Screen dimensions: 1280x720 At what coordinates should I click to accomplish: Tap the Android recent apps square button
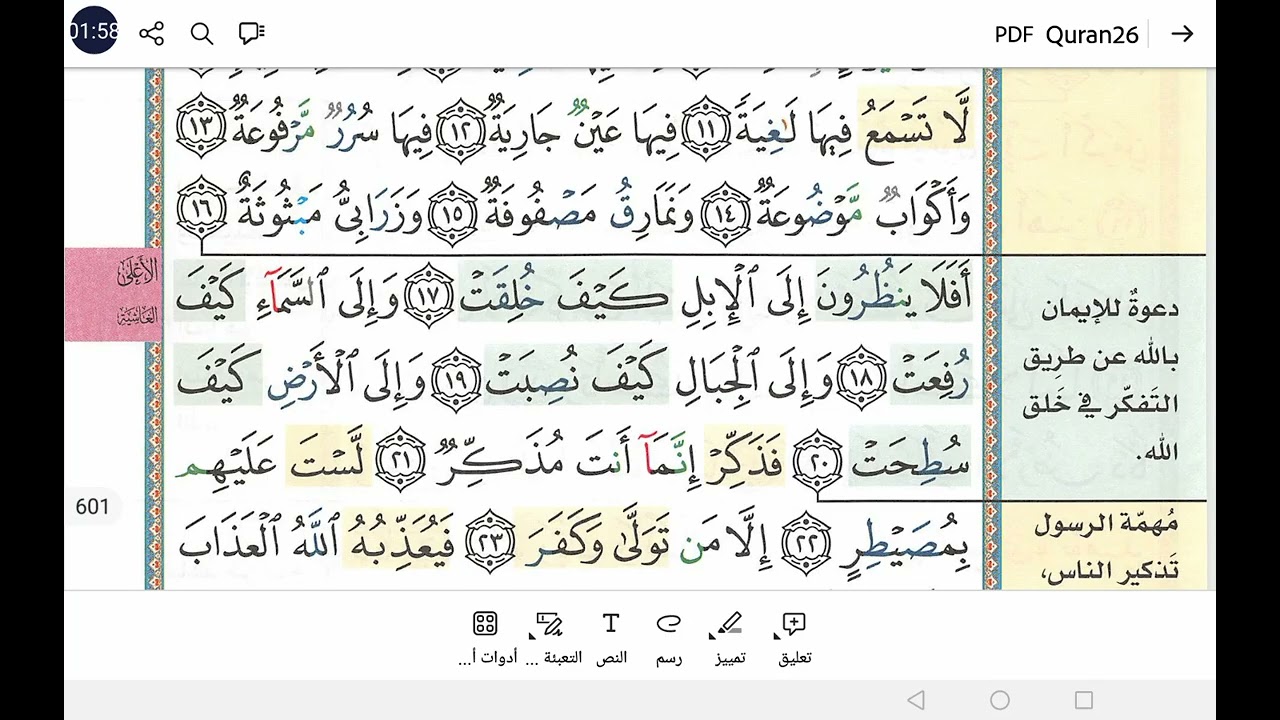pyautogui.click(x=1084, y=700)
